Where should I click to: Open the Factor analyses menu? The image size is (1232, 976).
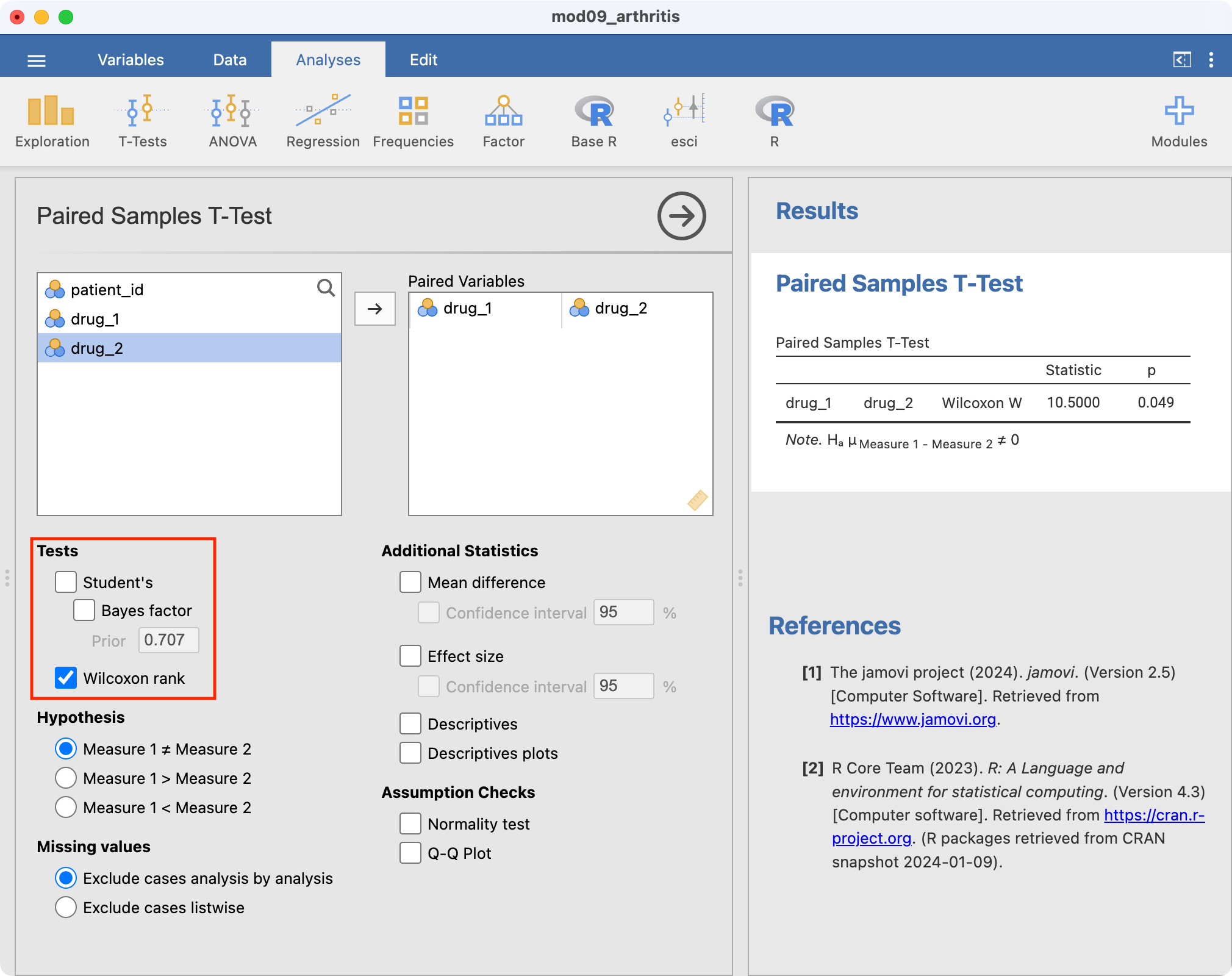pos(503,121)
